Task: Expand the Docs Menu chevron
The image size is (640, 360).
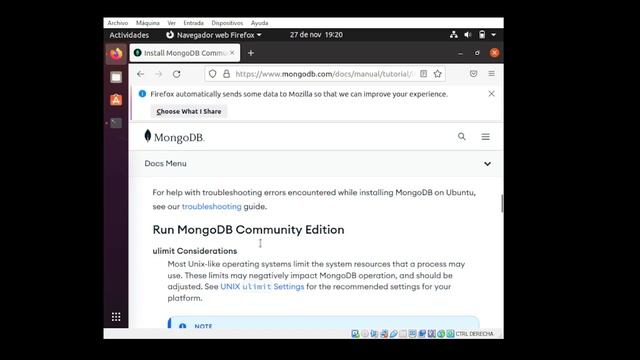Action: coord(487,164)
